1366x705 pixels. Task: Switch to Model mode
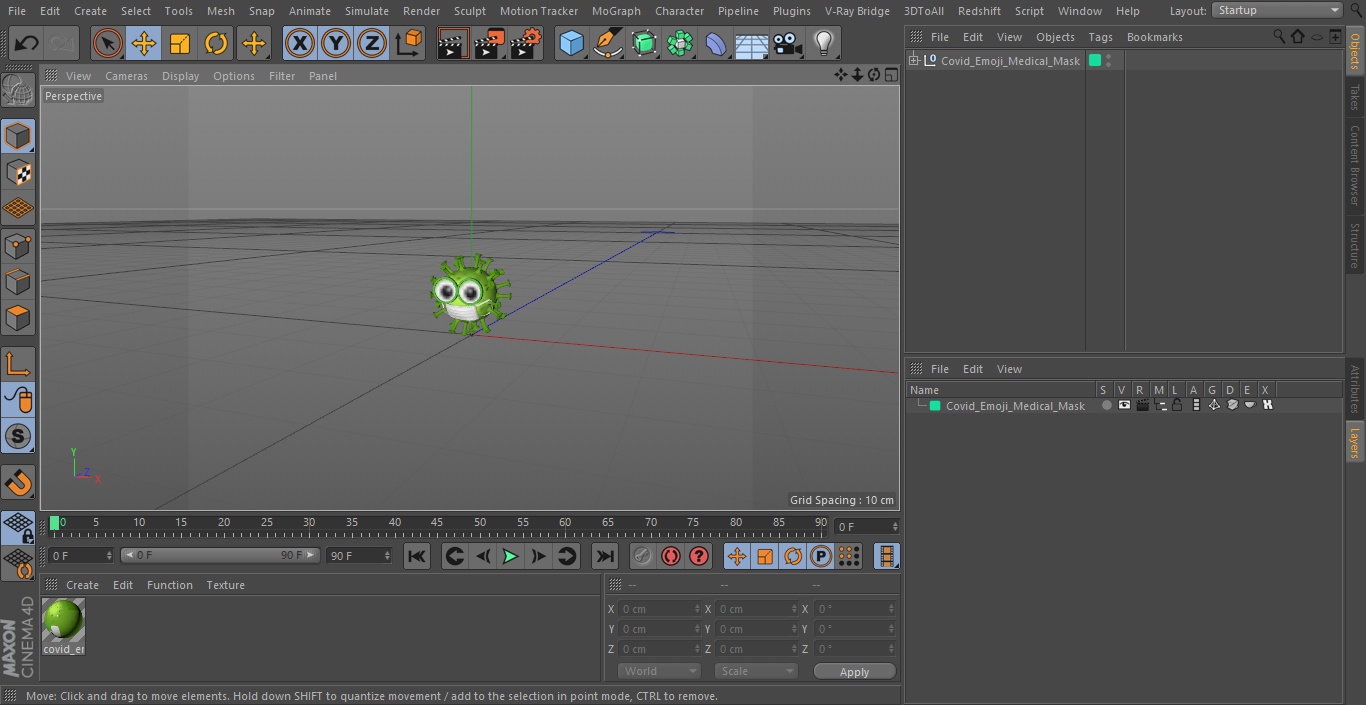[19, 136]
